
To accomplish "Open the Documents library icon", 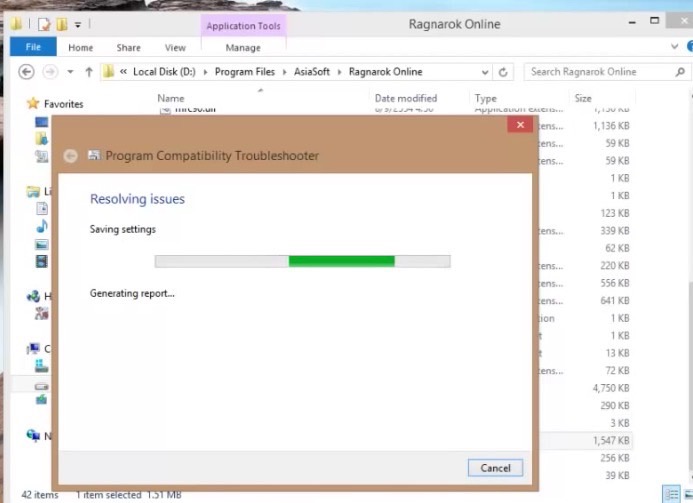I will pyautogui.click(x=42, y=208).
